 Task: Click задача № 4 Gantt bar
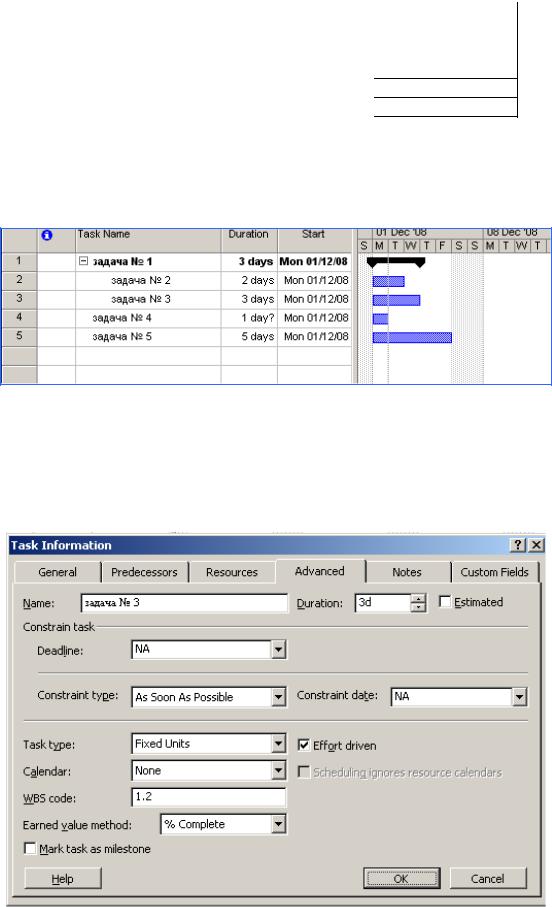pyautogui.click(x=380, y=319)
